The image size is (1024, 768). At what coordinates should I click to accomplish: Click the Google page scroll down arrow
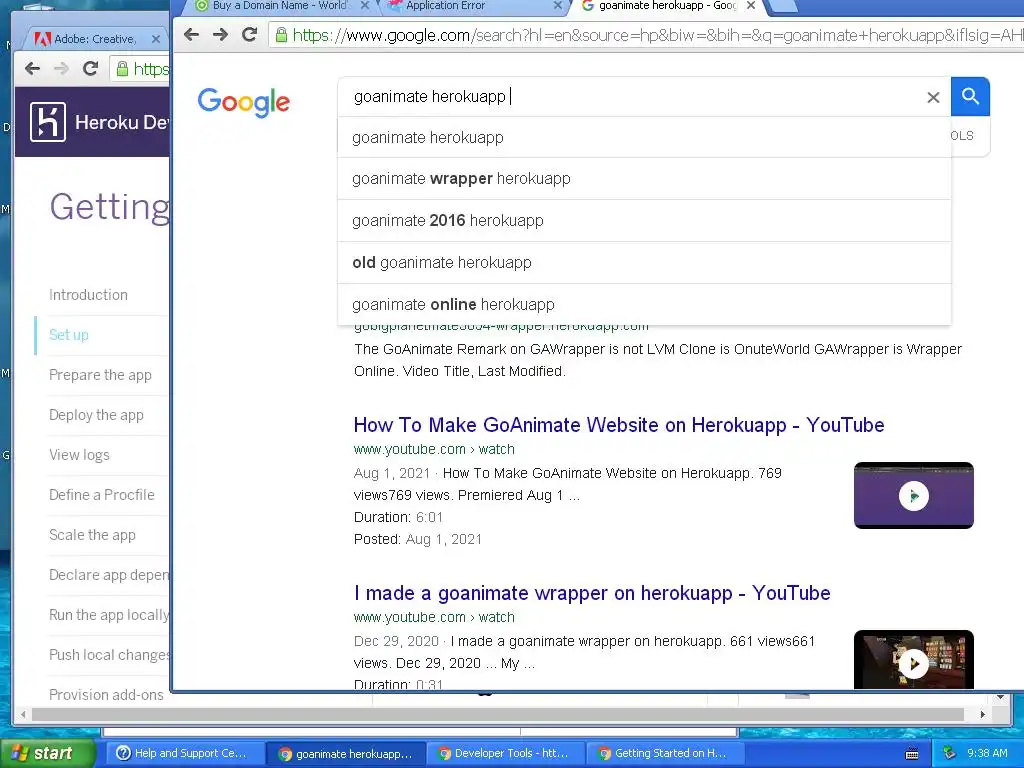pos(1000,697)
